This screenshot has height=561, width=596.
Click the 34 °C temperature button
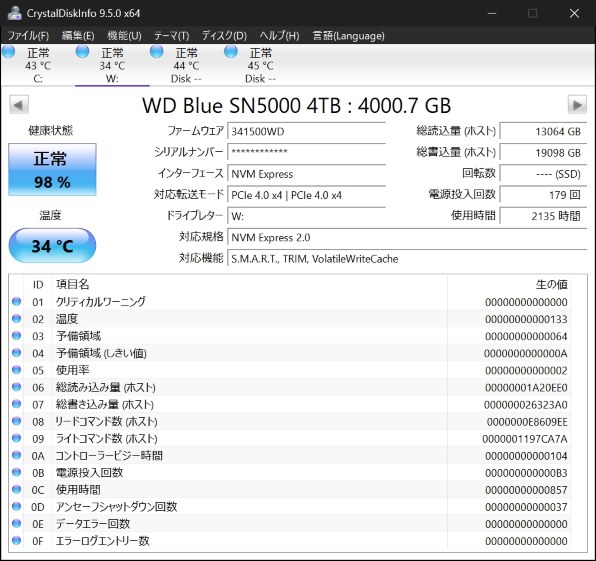52,246
